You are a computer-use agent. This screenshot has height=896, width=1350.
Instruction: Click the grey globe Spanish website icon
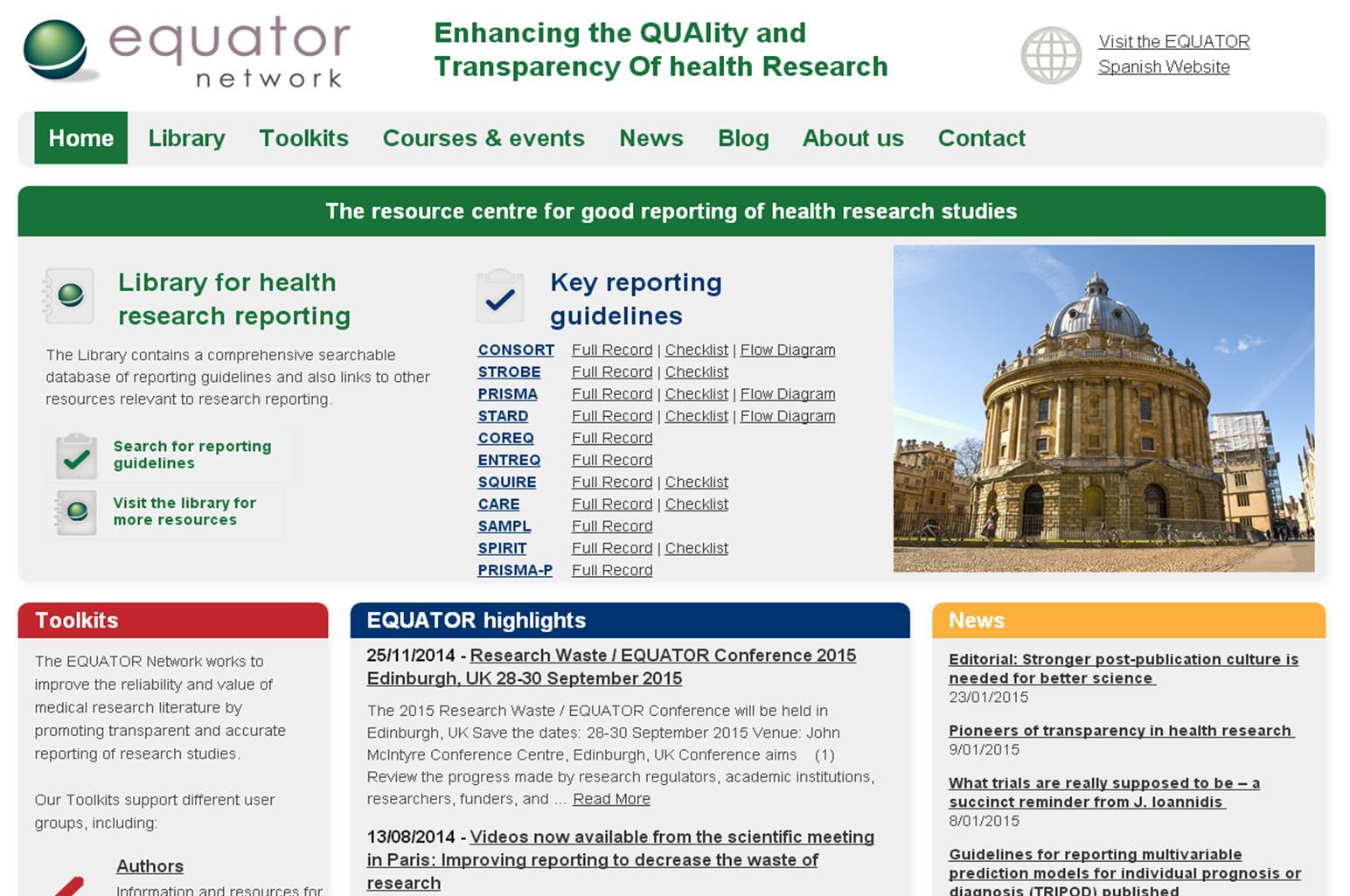pos(1050,55)
